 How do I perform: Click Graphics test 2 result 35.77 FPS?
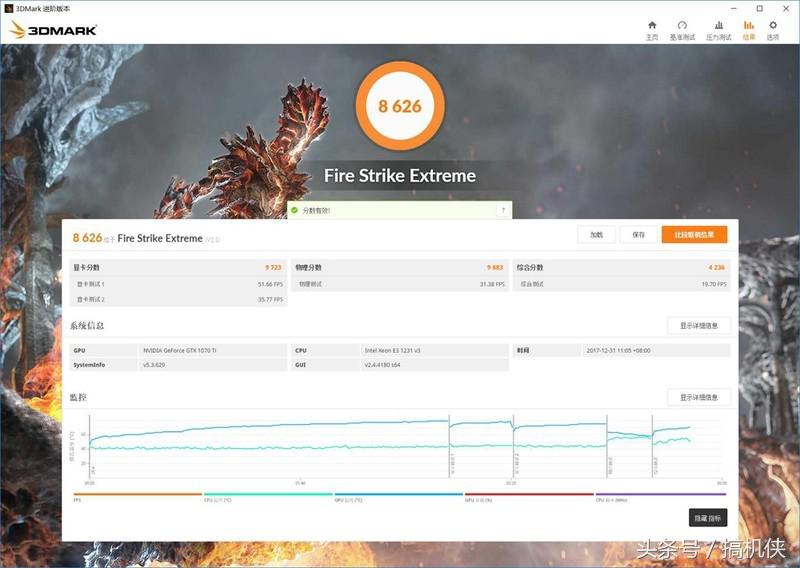coord(270,300)
